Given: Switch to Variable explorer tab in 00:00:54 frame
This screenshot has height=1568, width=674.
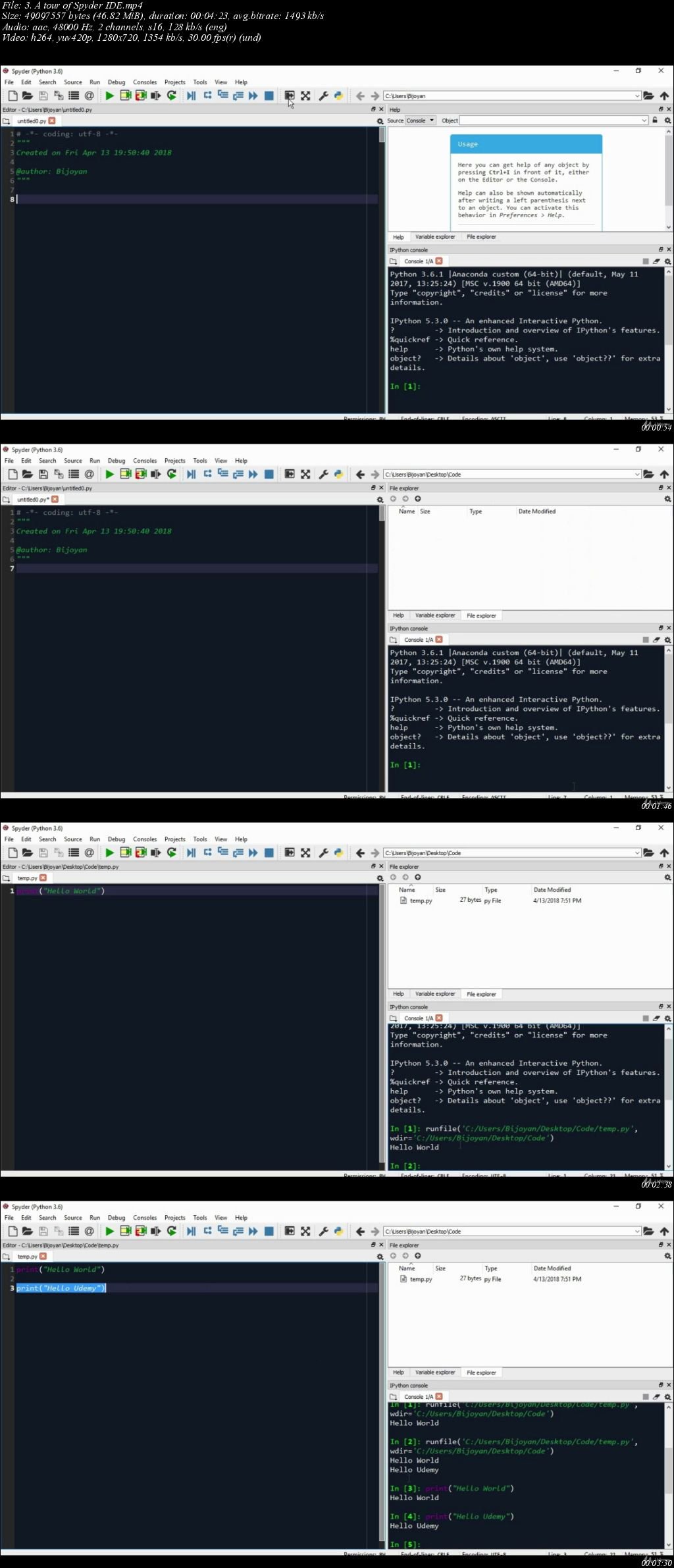Looking at the screenshot, I should tap(435, 237).
